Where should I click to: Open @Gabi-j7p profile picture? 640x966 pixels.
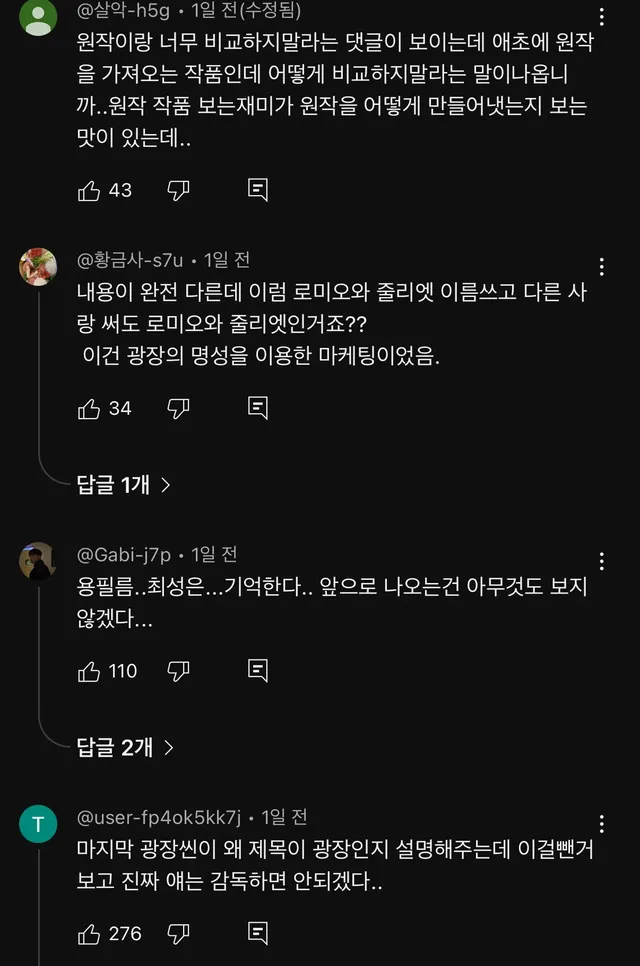coord(38,562)
